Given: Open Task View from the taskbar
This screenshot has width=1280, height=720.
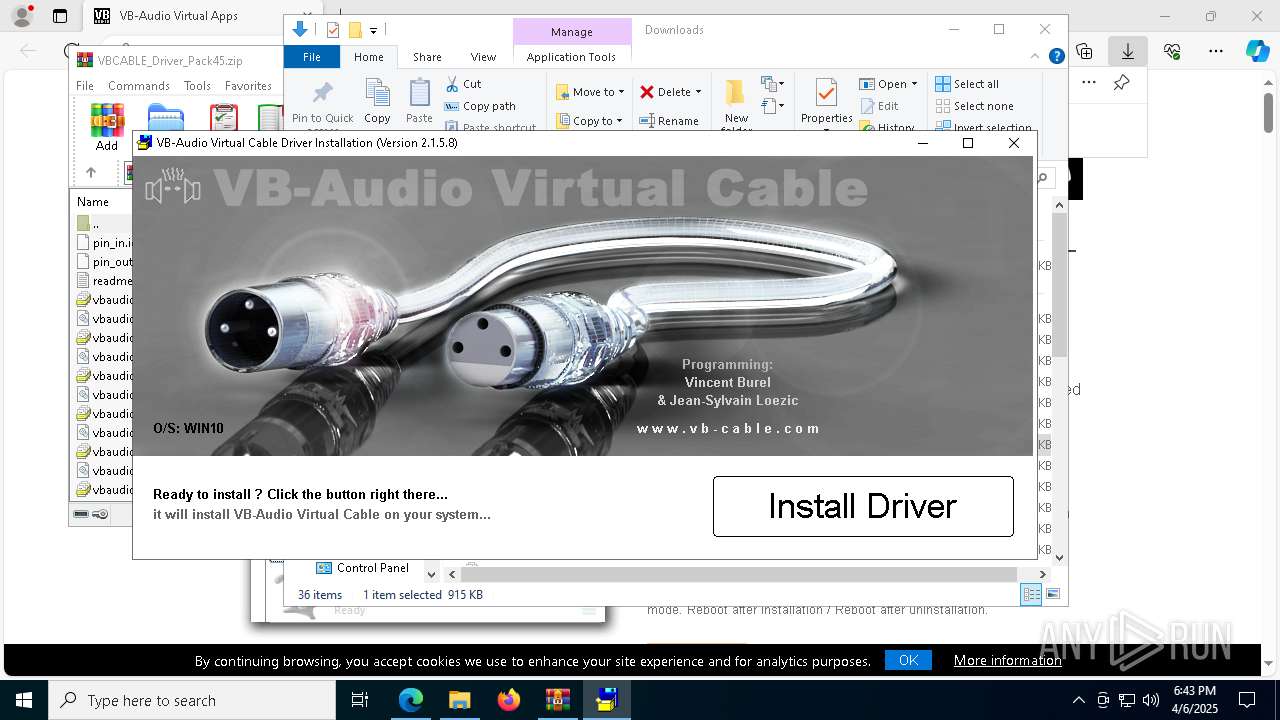Looking at the screenshot, I should pyautogui.click(x=360, y=700).
